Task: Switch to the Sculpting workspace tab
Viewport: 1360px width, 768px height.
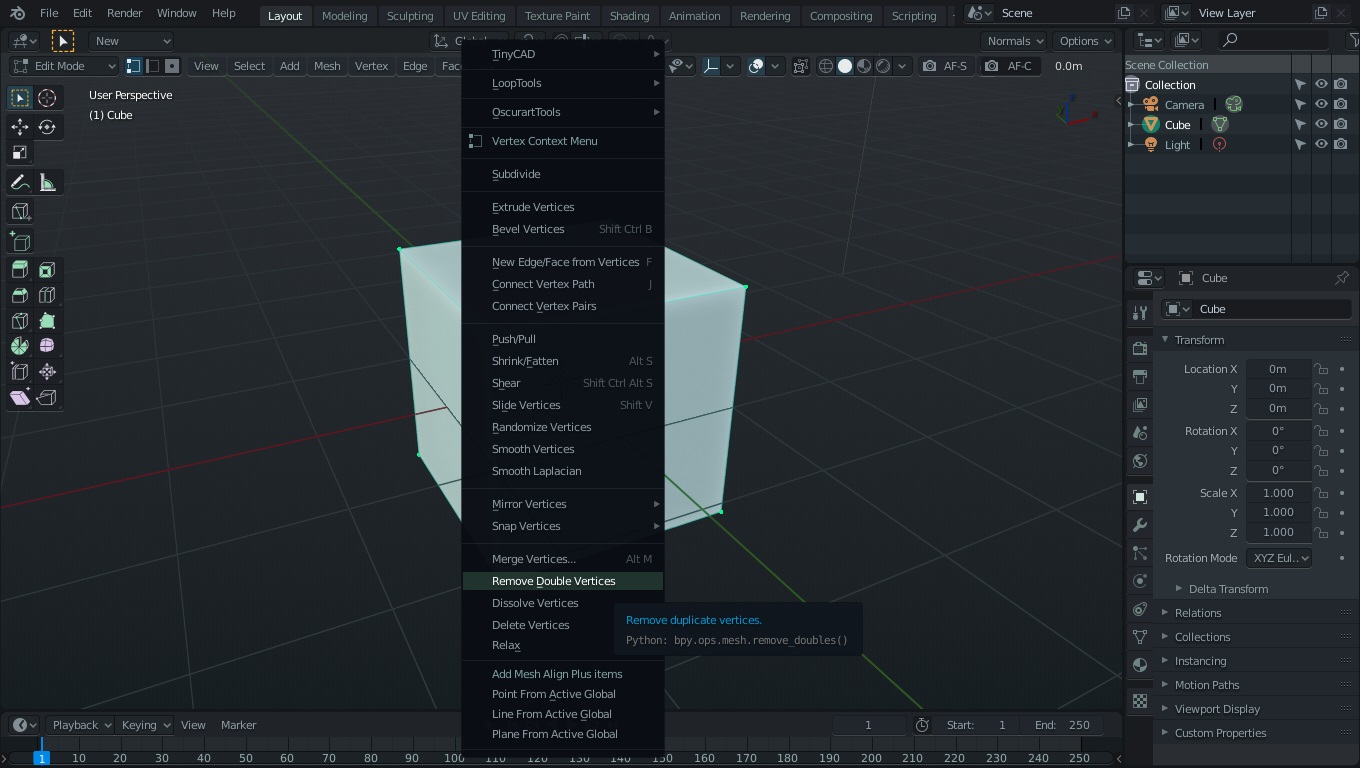Action: click(410, 15)
